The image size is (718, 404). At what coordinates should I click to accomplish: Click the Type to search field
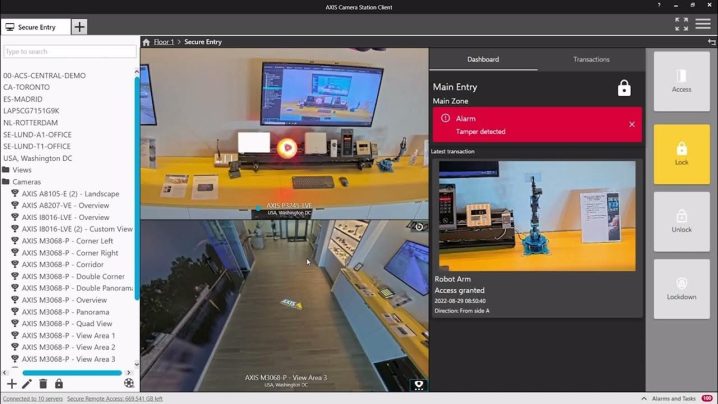pyautogui.click(x=68, y=51)
